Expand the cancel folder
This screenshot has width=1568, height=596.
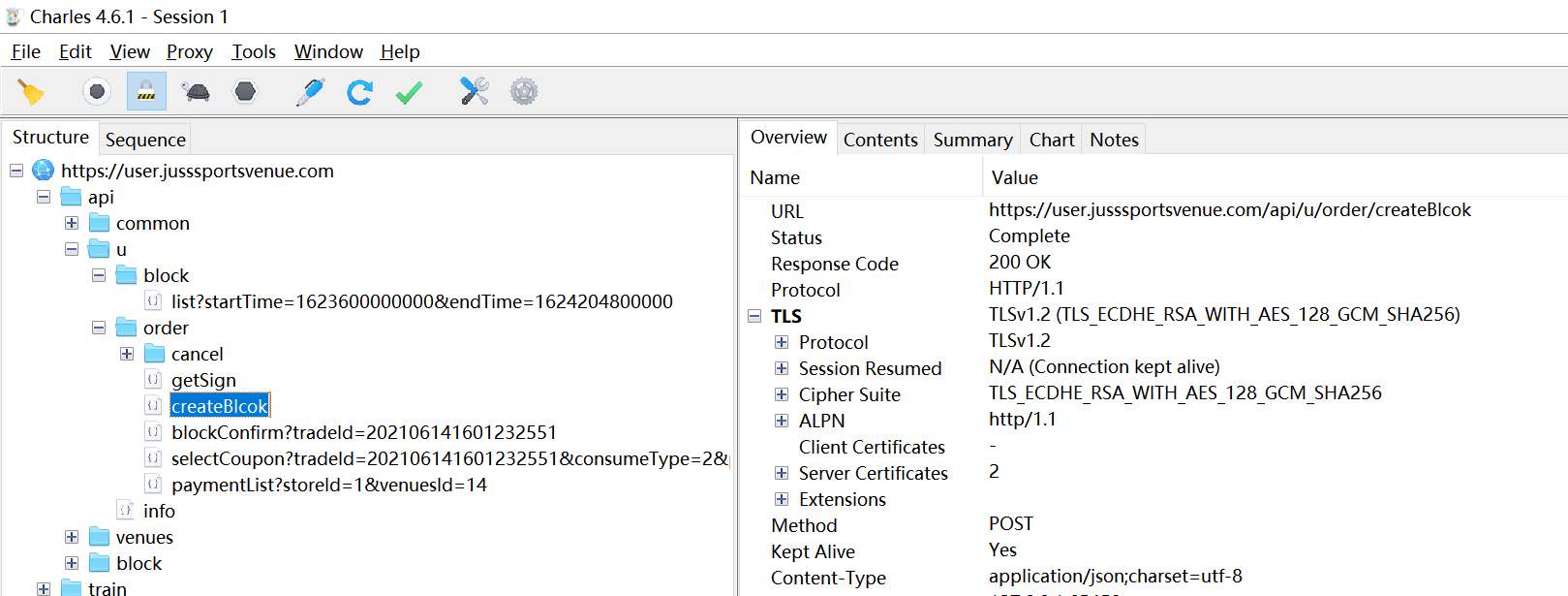click(127, 354)
